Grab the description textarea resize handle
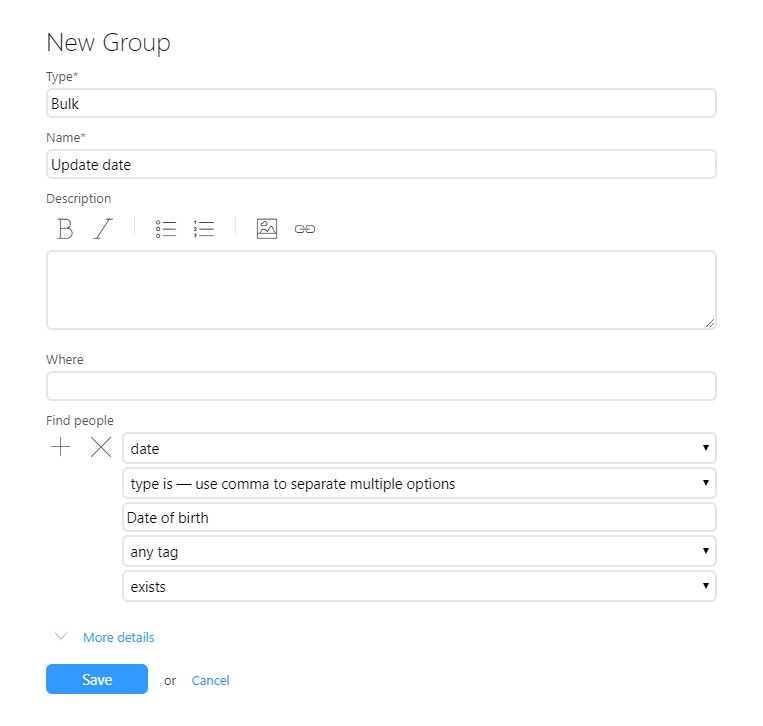The image size is (763, 726). coord(710,323)
